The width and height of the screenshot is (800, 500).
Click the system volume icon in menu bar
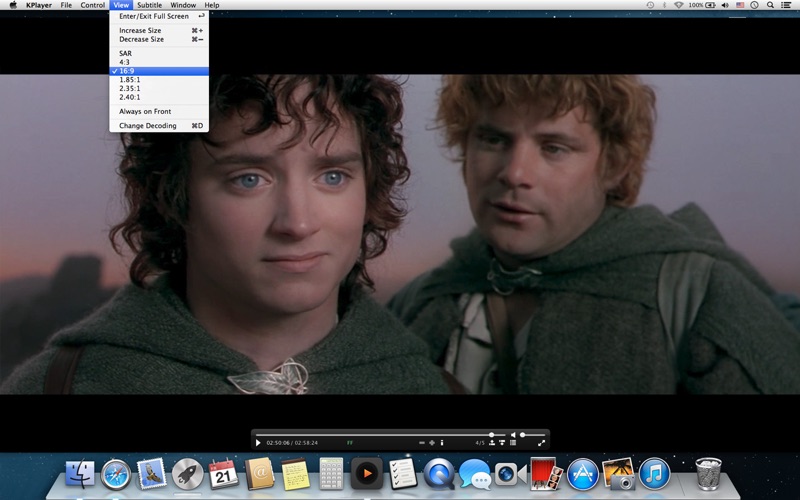725,5
